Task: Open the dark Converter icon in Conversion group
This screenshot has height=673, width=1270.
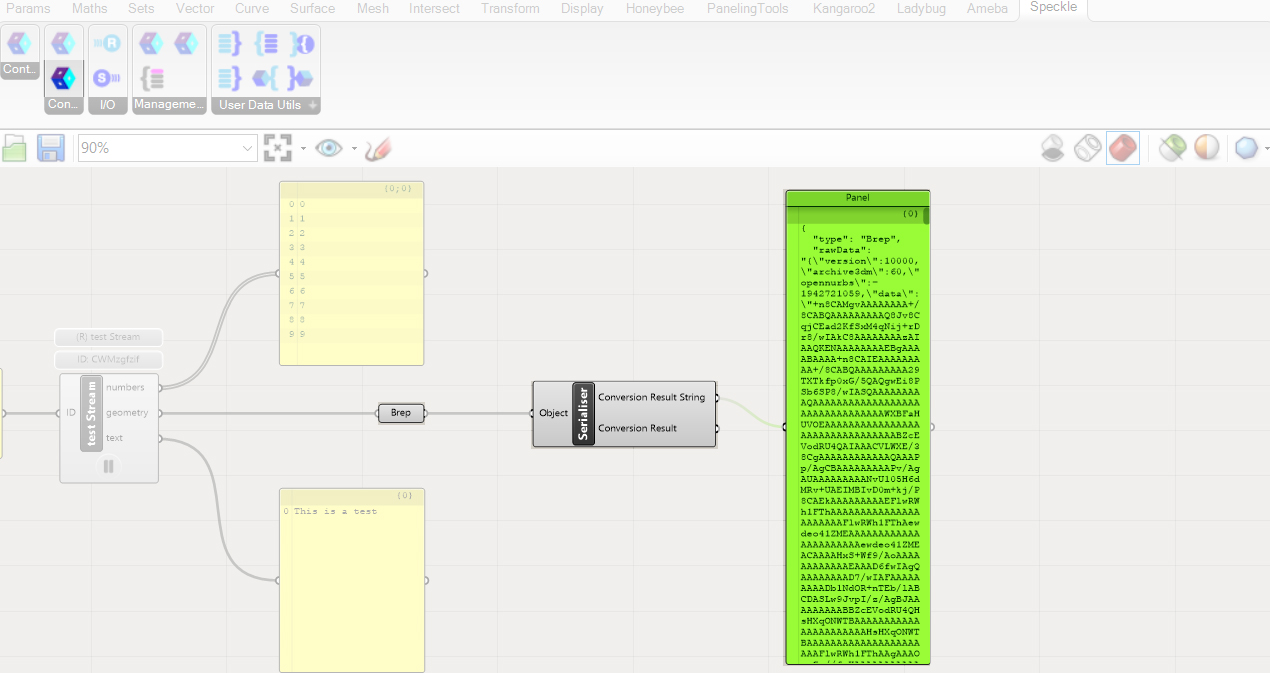Action: 63,78
